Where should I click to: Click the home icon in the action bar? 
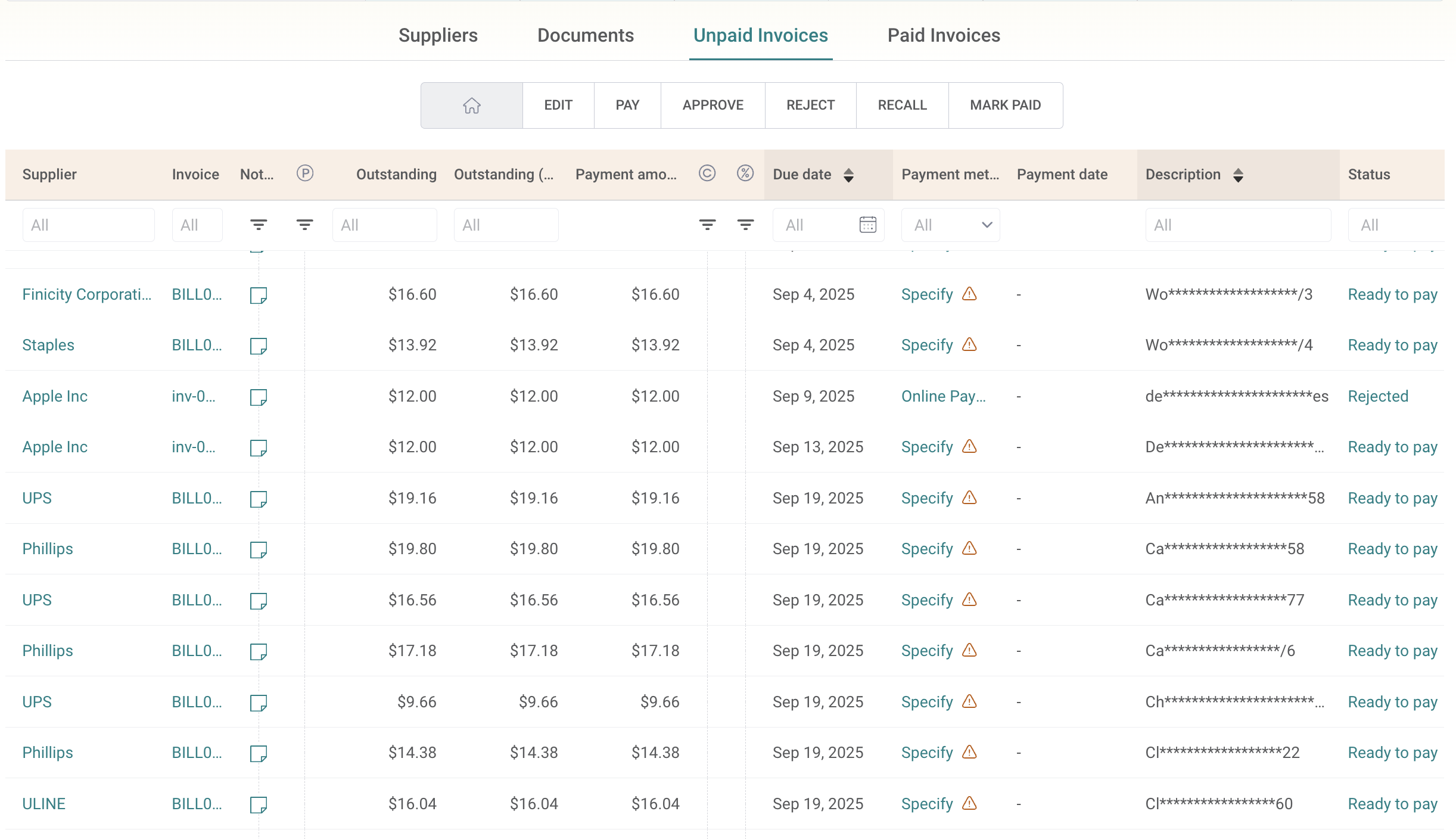coord(472,105)
